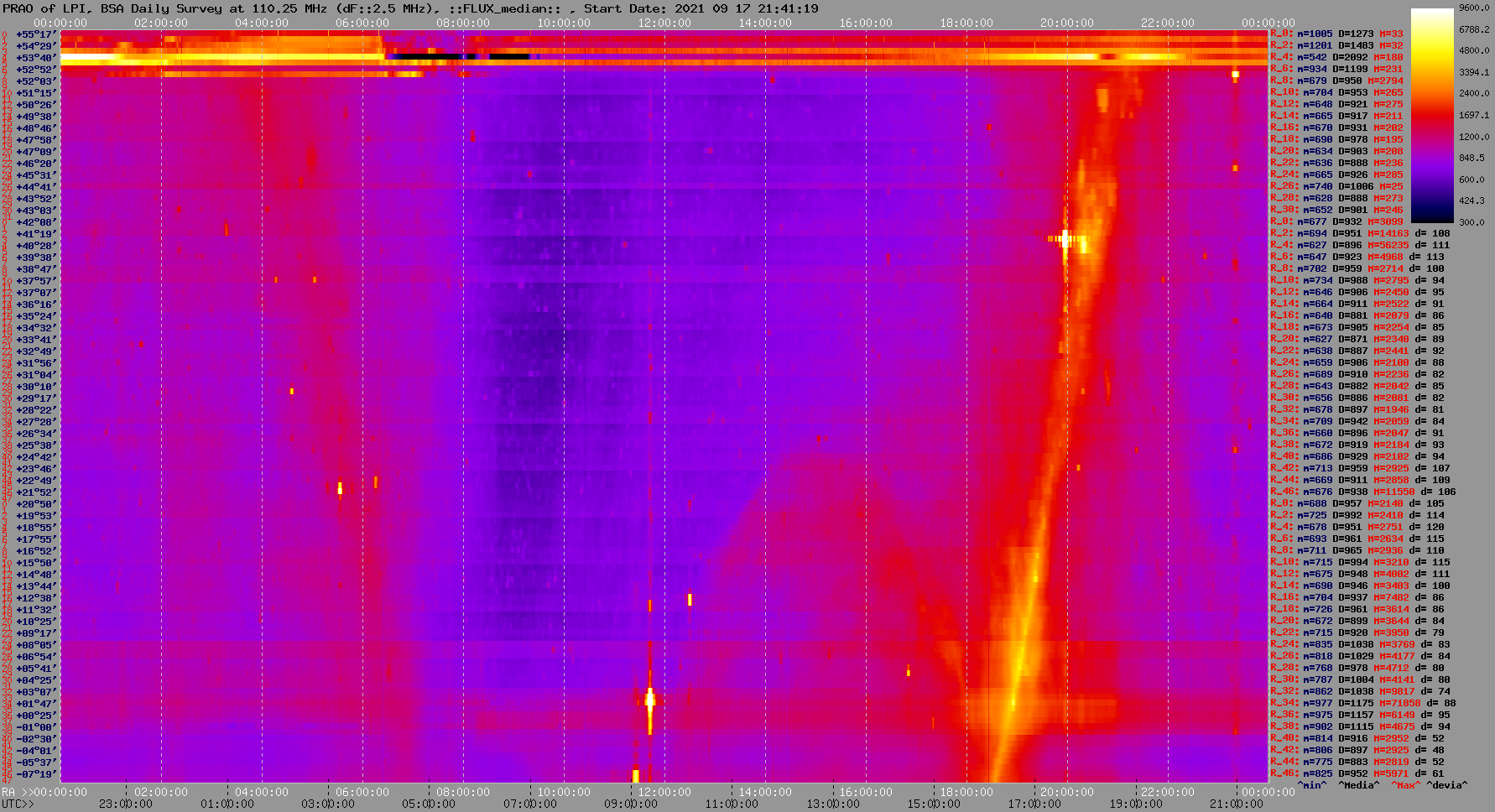The height and width of the screenshot is (812, 1495).
Task: Click the declination label +53°40'
Action: (36, 58)
